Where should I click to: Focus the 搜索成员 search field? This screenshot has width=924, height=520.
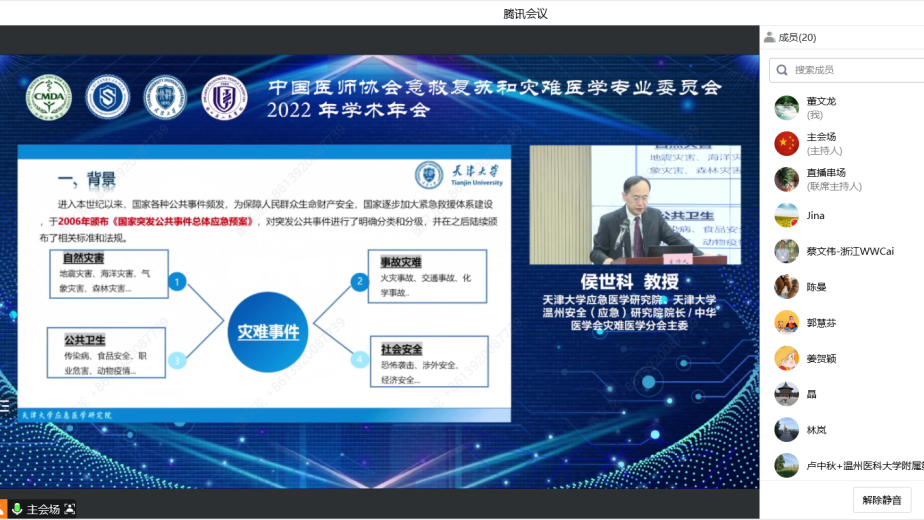point(847,70)
